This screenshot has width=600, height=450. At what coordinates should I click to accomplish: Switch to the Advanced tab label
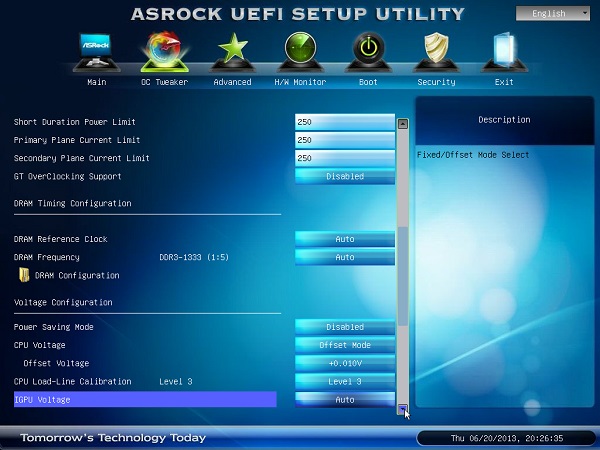pyautogui.click(x=232, y=82)
